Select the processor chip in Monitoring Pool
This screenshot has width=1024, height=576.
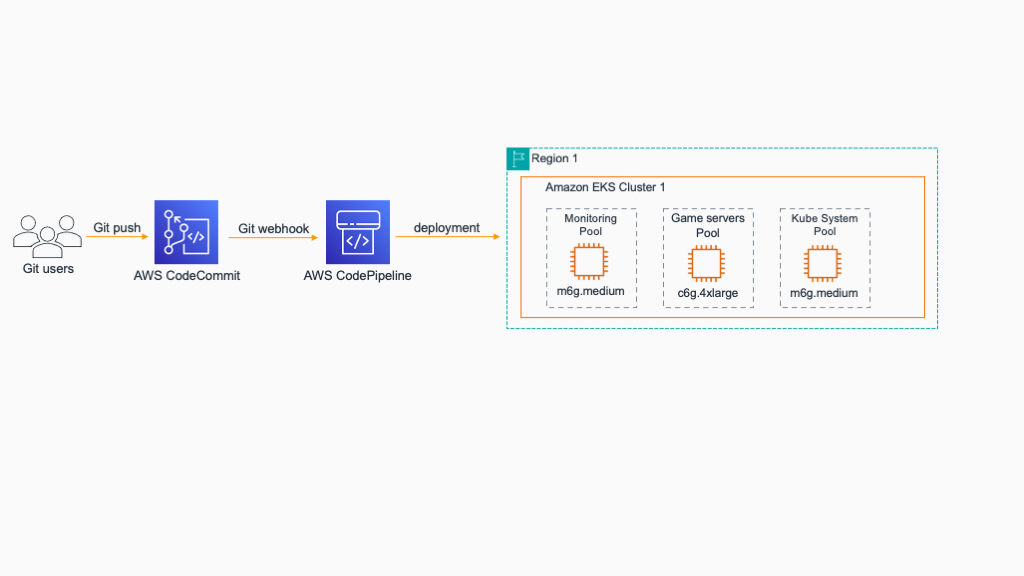point(590,262)
